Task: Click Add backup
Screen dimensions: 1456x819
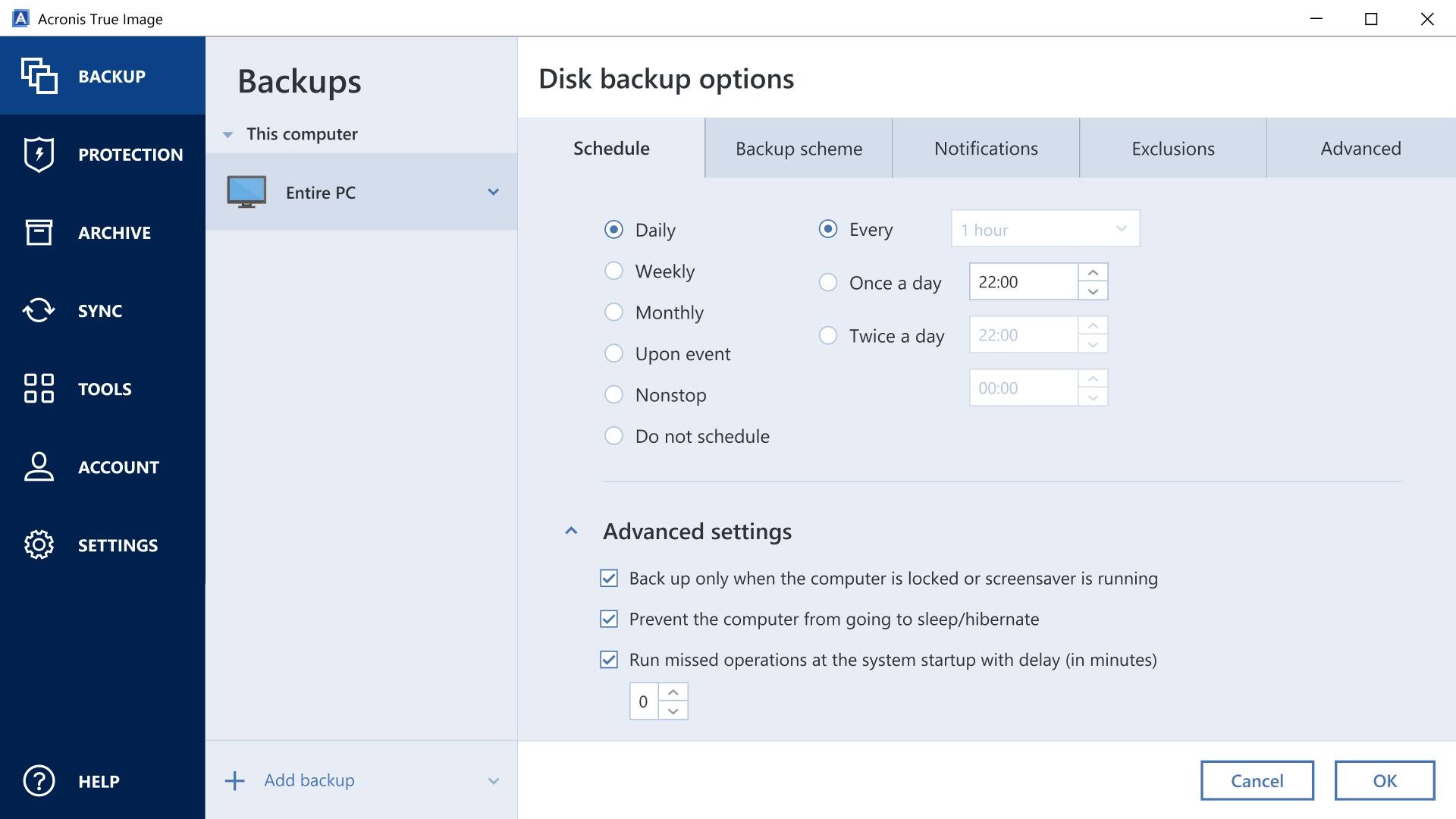Action: (309, 780)
